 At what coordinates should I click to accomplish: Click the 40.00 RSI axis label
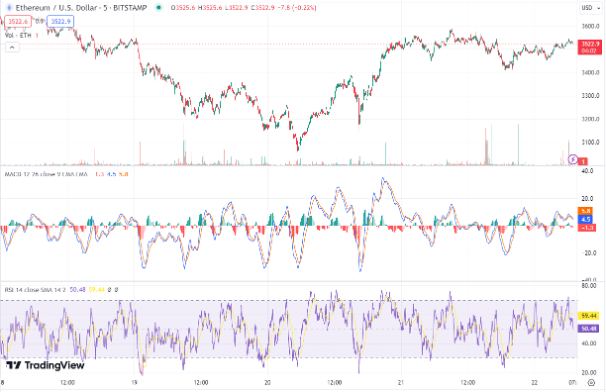click(589, 343)
